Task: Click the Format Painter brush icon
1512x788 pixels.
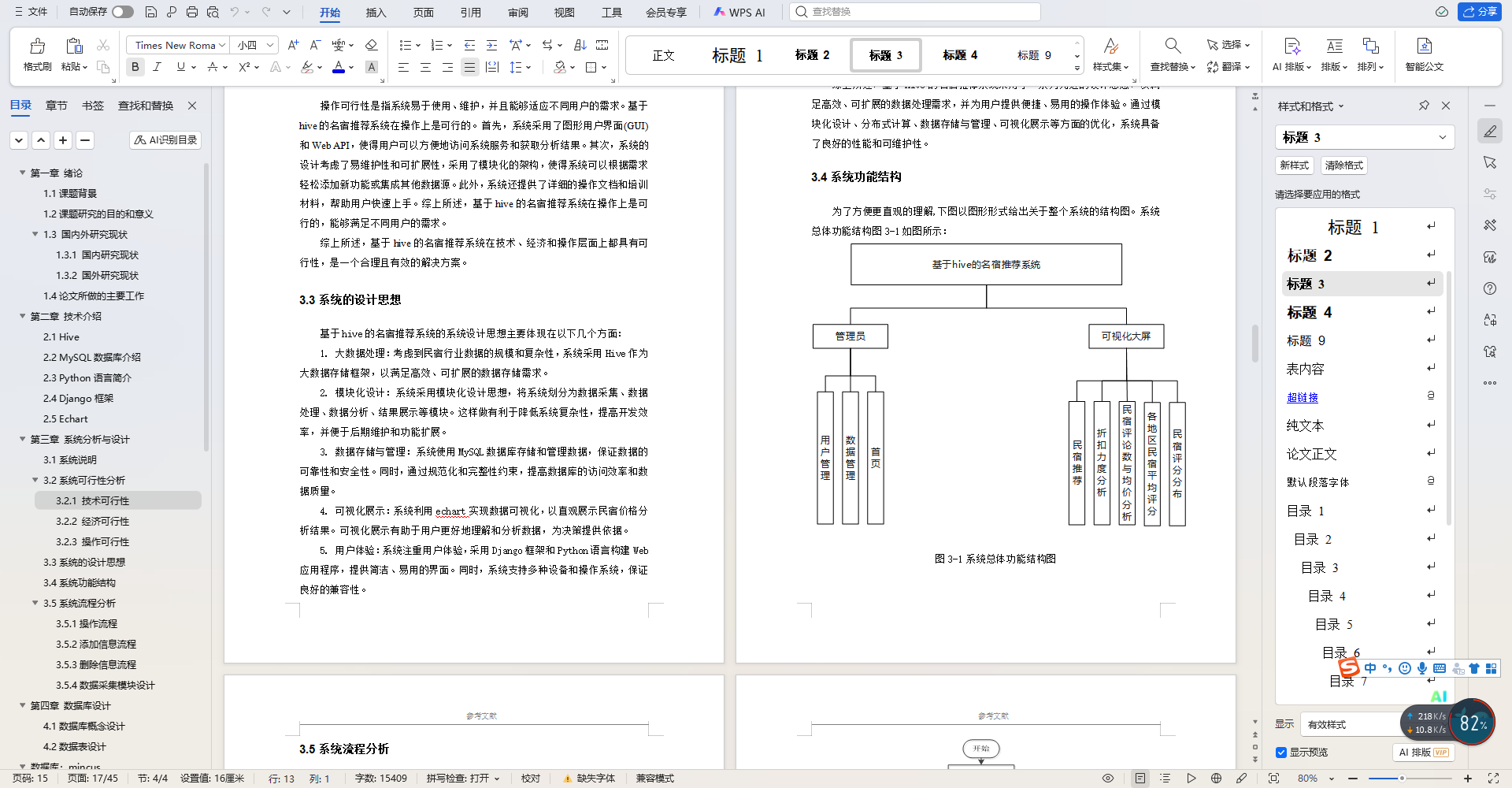Action: tap(37, 46)
